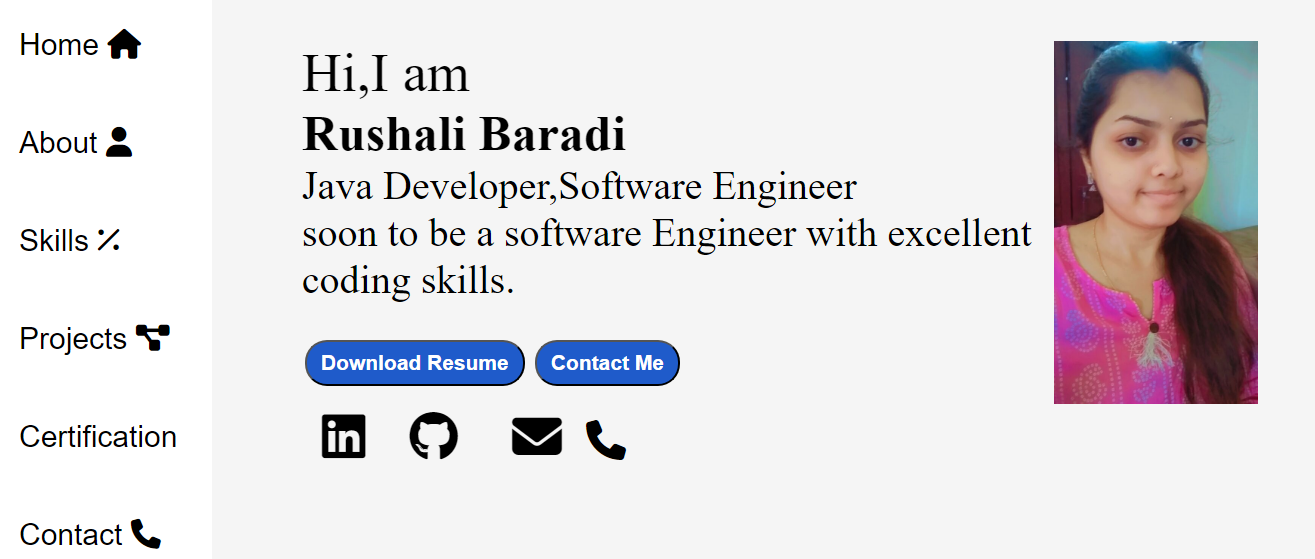Viewport: 1315px width, 559px height.
Task: Download the resume via blue button
Action: (x=415, y=363)
